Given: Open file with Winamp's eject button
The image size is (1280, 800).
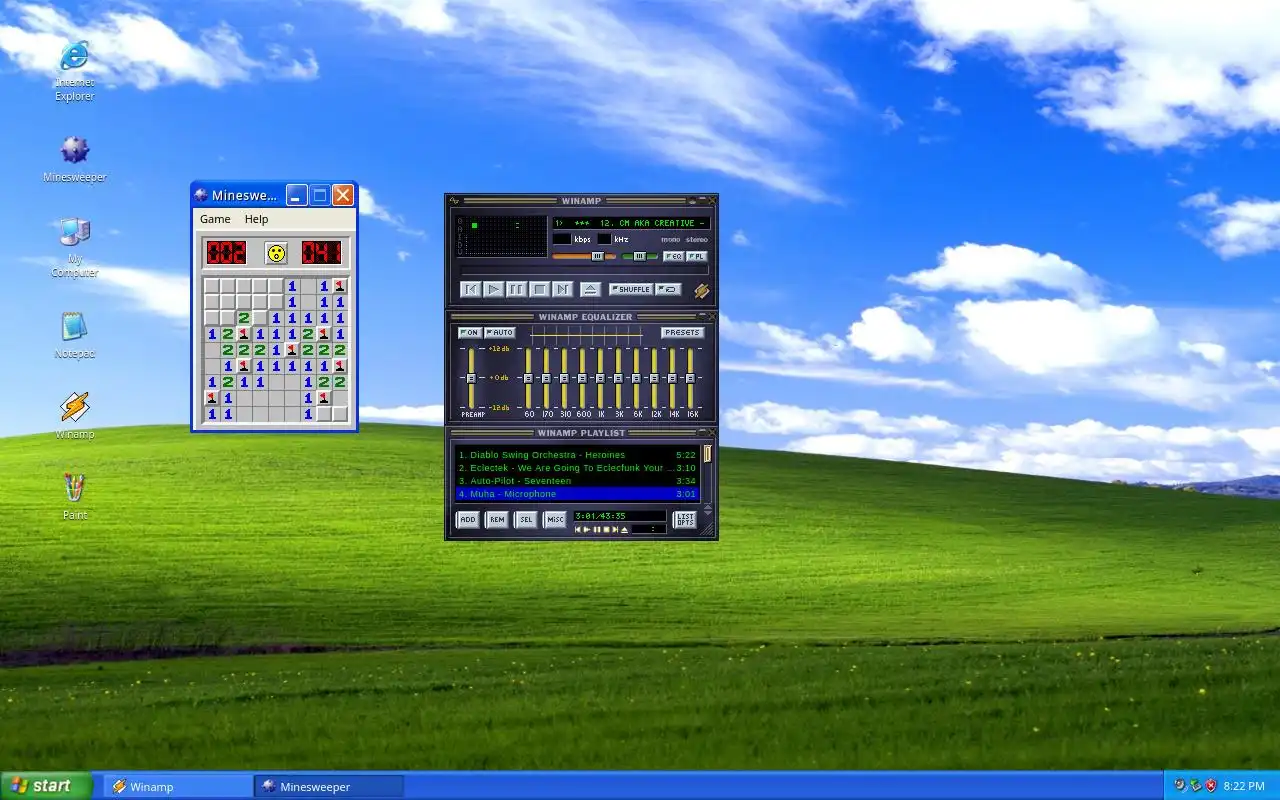Looking at the screenshot, I should tap(591, 289).
